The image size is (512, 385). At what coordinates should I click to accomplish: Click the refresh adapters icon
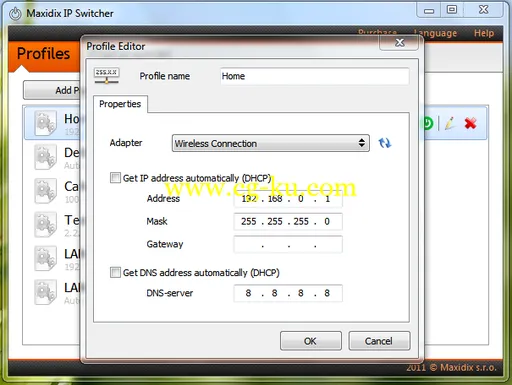[385, 143]
